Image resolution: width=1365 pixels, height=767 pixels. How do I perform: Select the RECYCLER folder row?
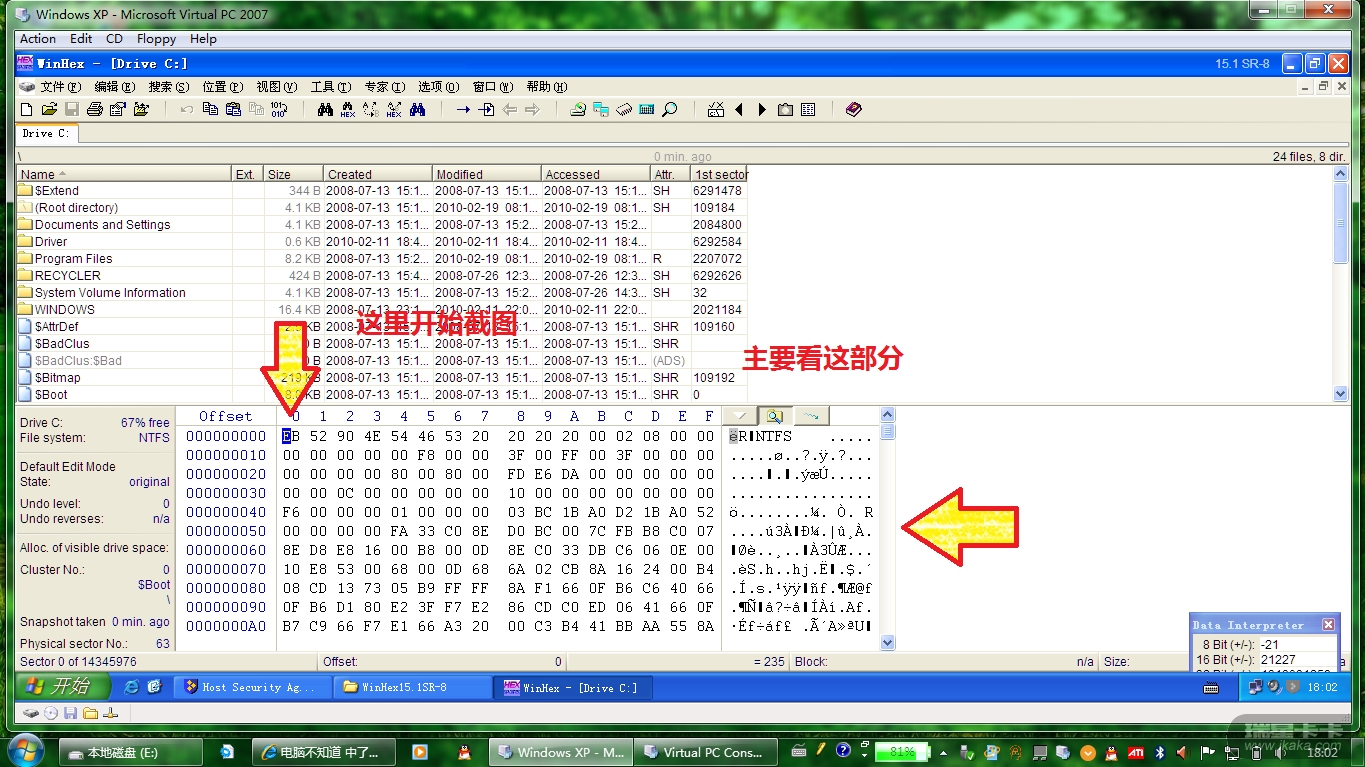pos(381,276)
